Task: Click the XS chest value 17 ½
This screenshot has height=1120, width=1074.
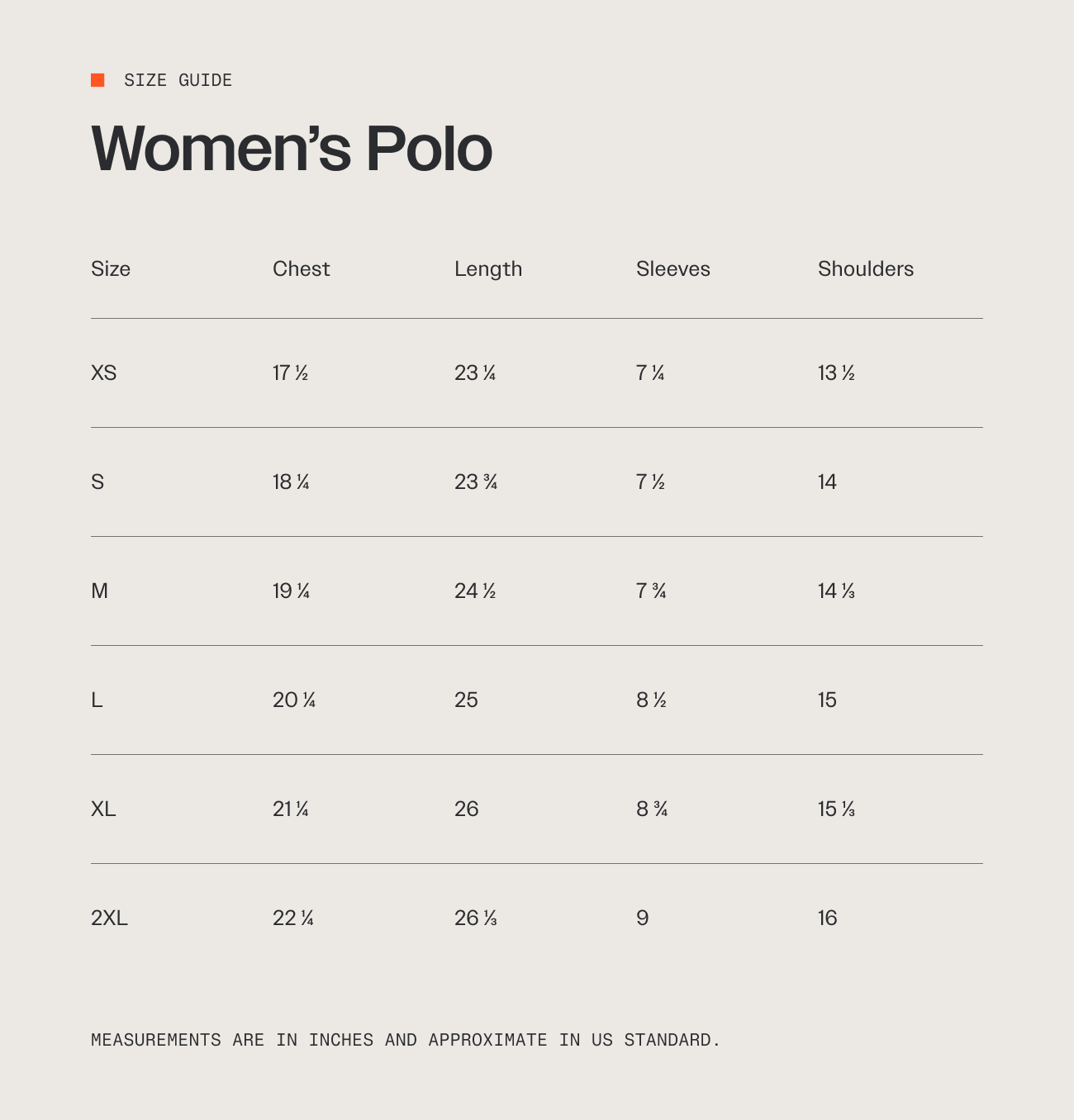Action: point(290,373)
